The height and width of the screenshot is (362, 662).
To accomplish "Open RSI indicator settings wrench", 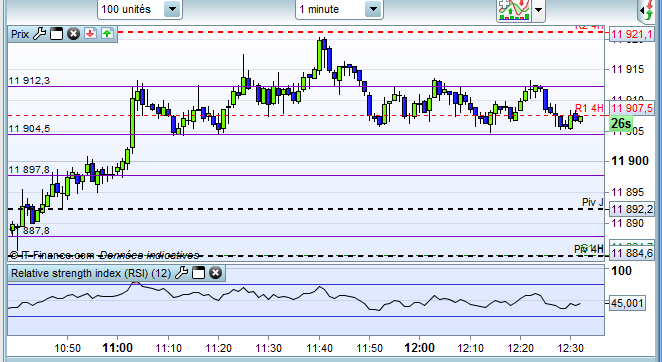I will point(181,273).
